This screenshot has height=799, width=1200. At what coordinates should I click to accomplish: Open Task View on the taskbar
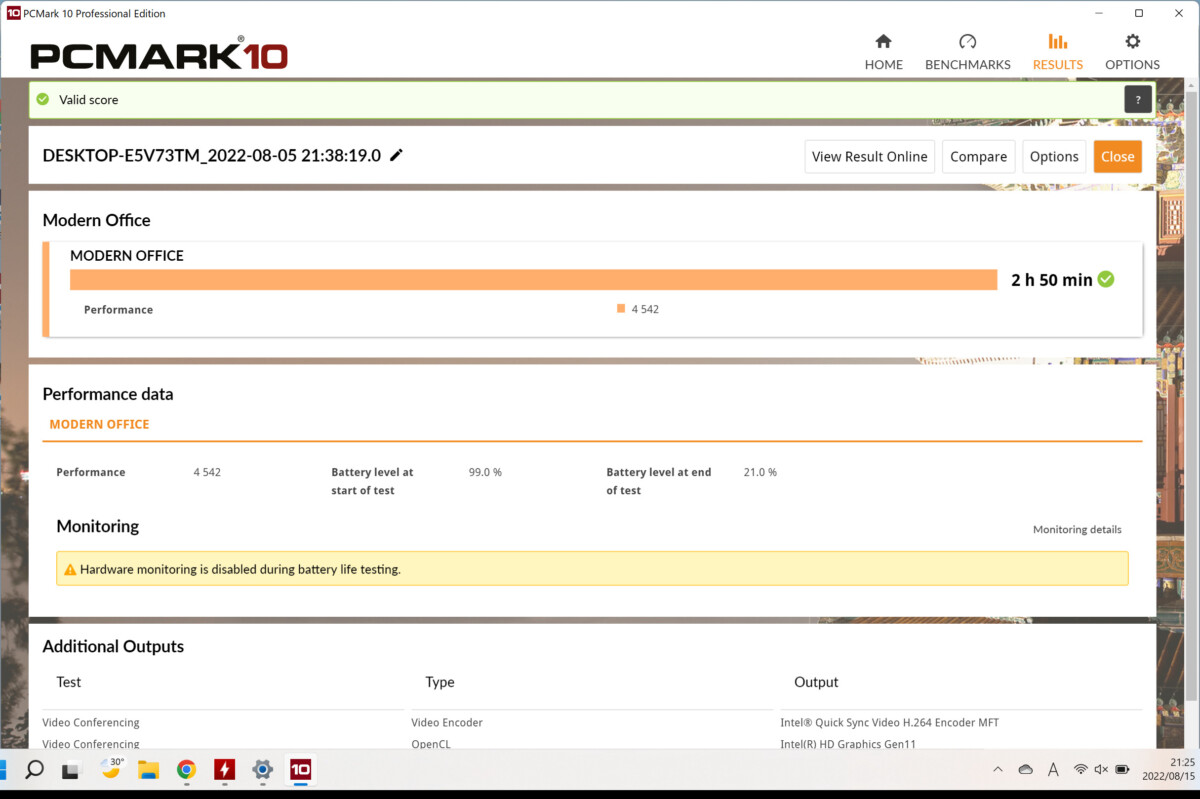(x=71, y=770)
